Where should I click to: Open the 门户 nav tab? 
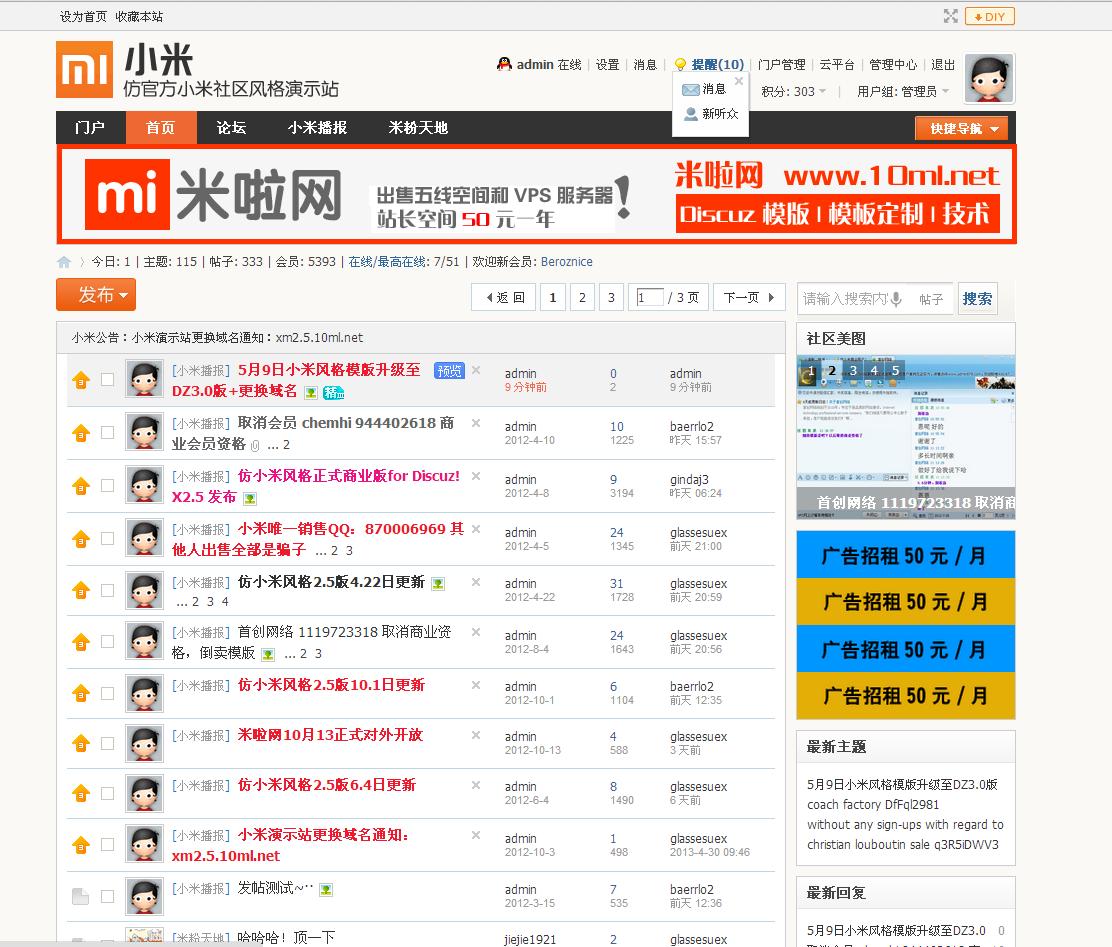[90, 128]
